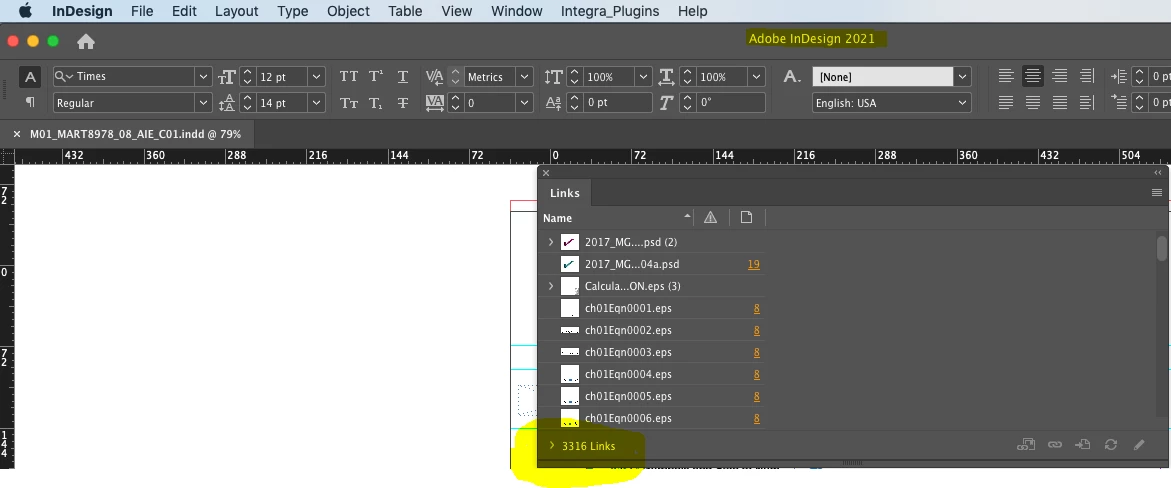Sort links by Status warning column

(x=710, y=217)
